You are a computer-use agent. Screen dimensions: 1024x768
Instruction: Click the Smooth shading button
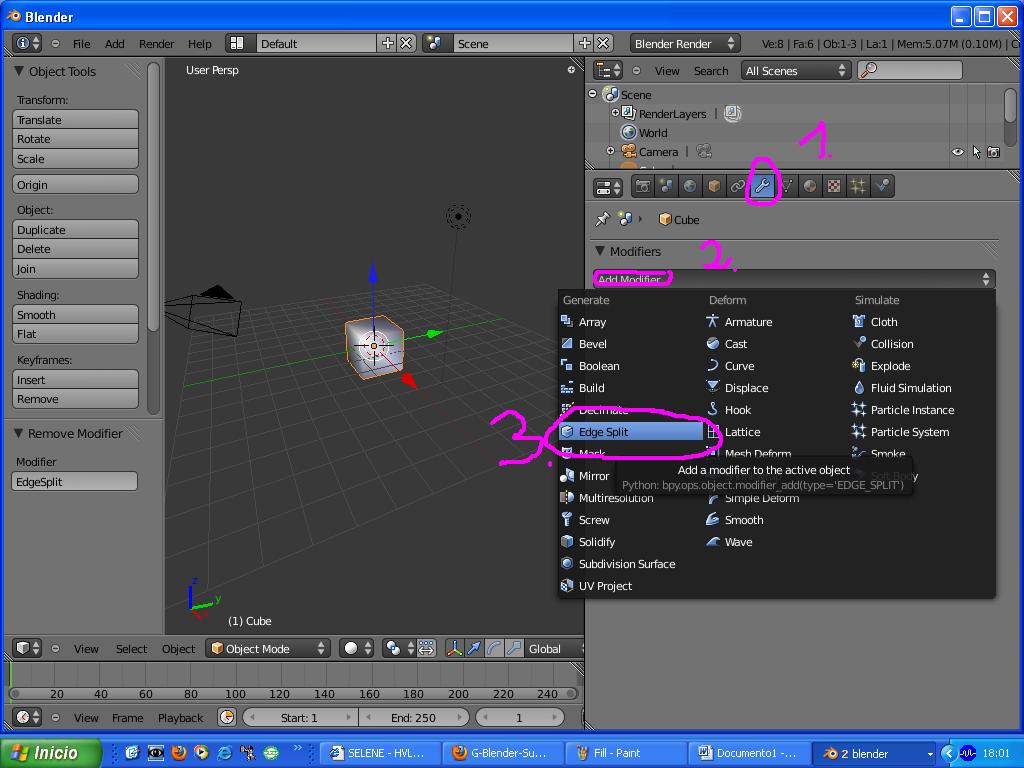[x=75, y=315]
